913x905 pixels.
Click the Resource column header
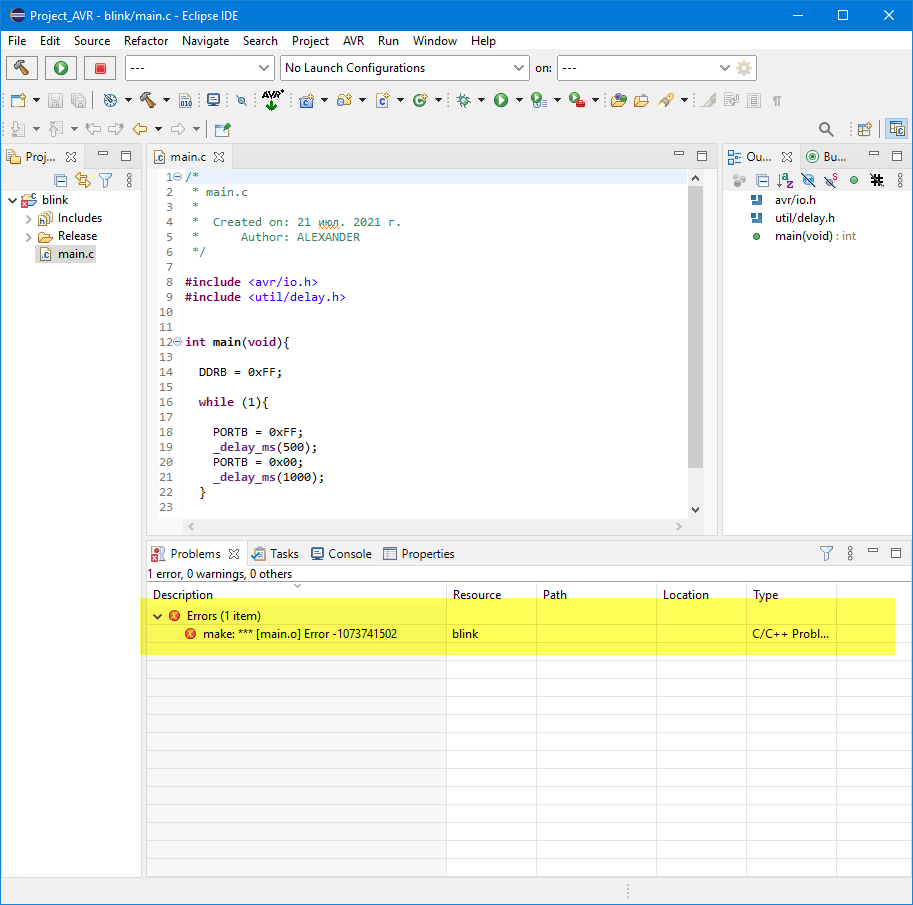[x=491, y=595]
